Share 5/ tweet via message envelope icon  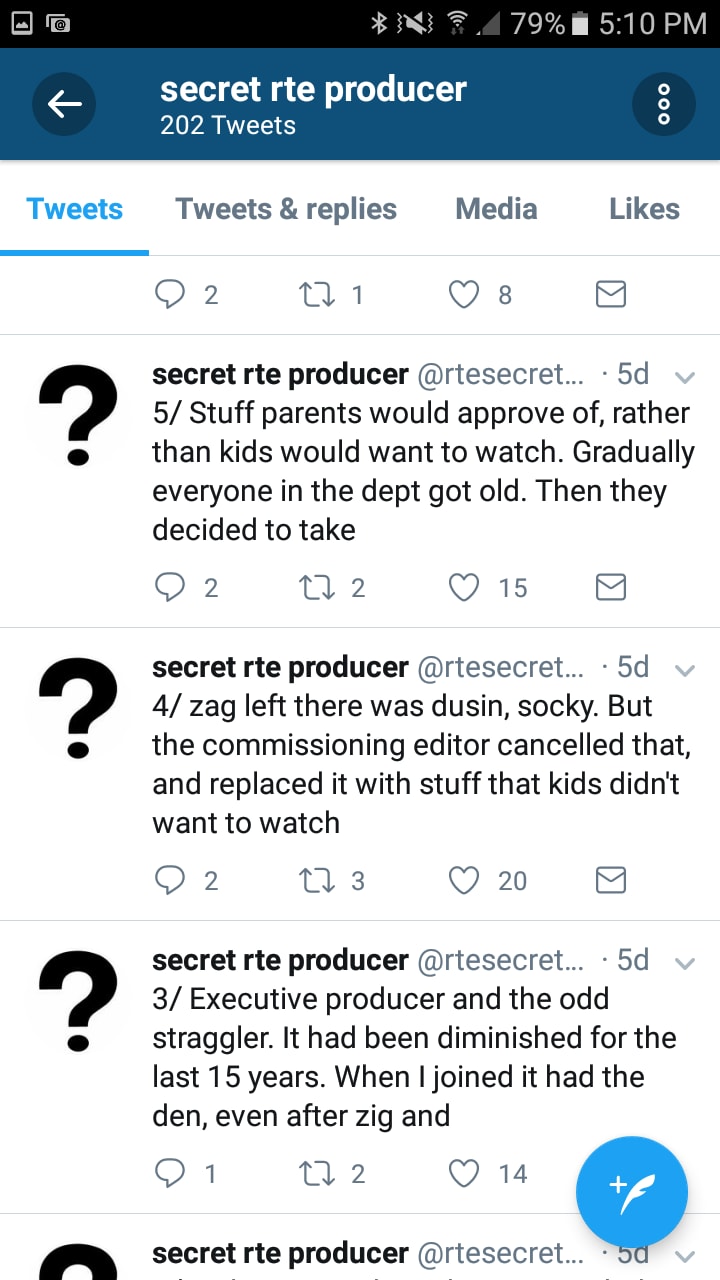(x=610, y=587)
